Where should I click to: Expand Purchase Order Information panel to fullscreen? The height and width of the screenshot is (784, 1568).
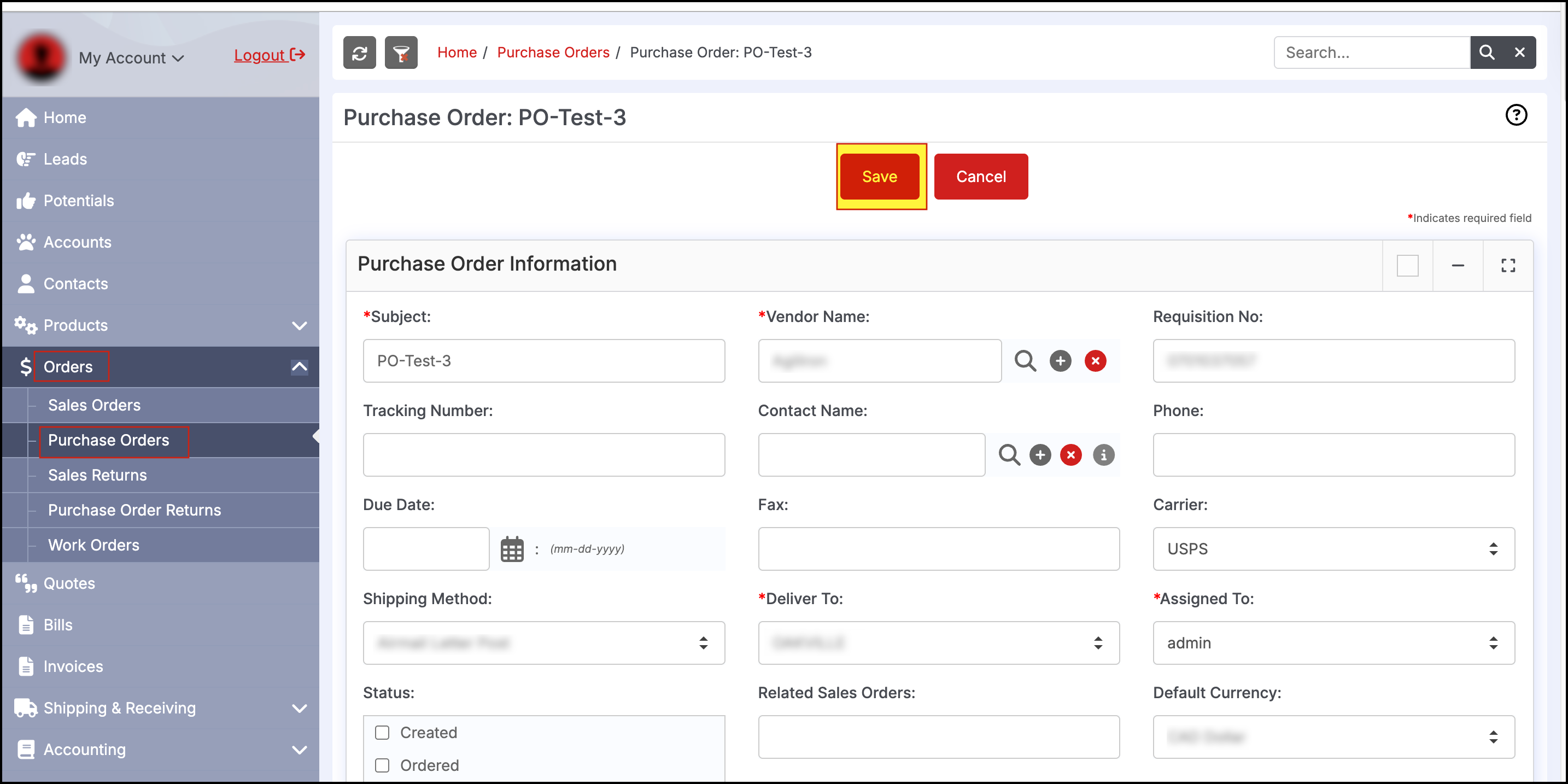[1508, 265]
